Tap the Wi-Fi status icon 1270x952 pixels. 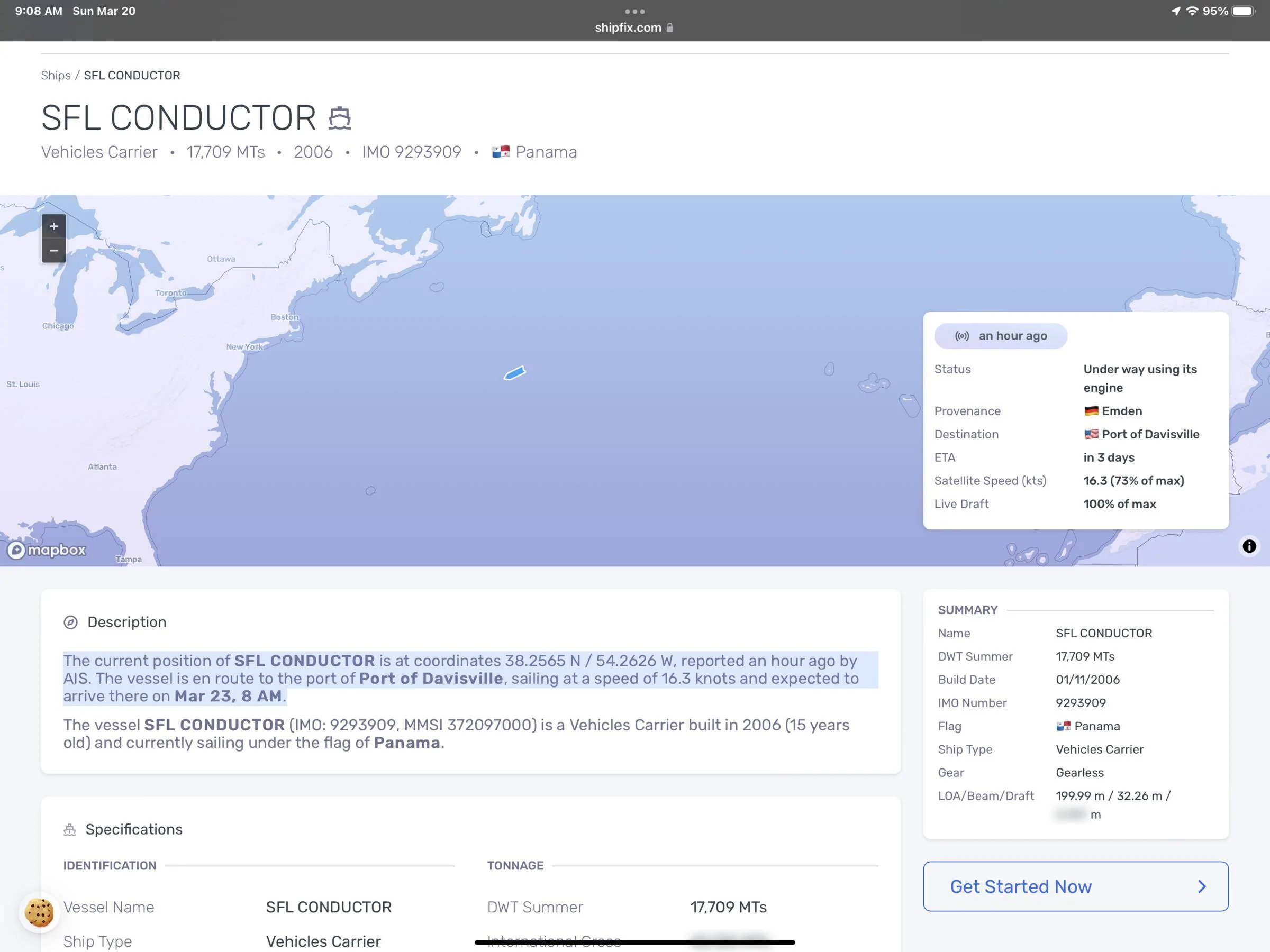point(1192,11)
